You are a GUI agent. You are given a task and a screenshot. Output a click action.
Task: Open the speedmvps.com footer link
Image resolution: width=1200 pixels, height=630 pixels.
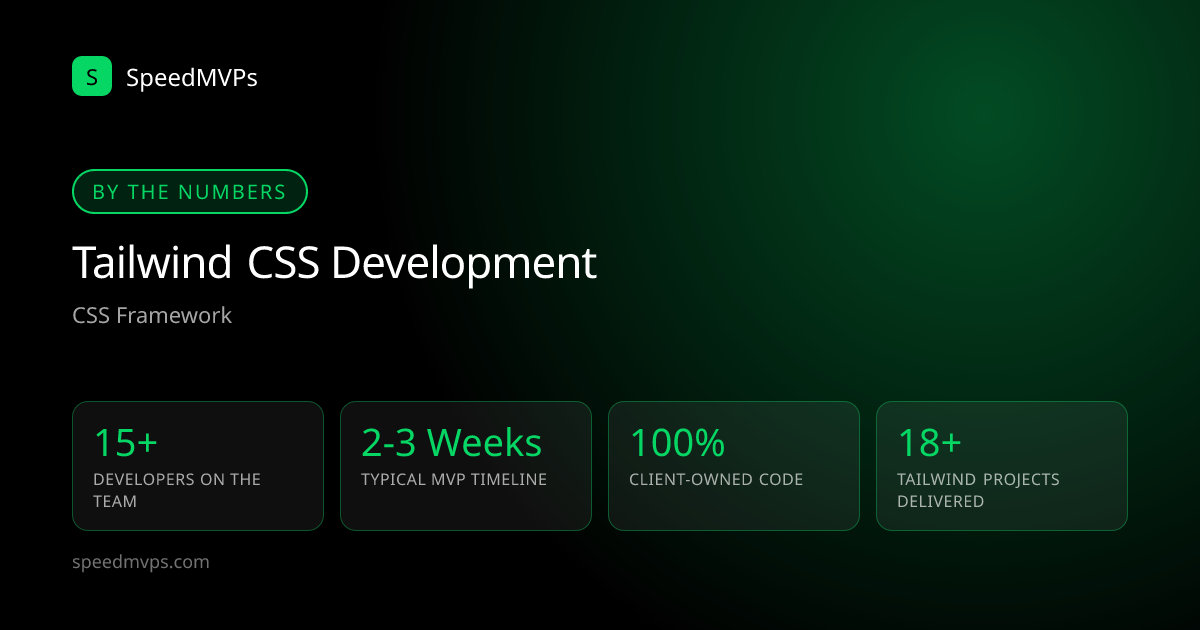click(141, 562)
